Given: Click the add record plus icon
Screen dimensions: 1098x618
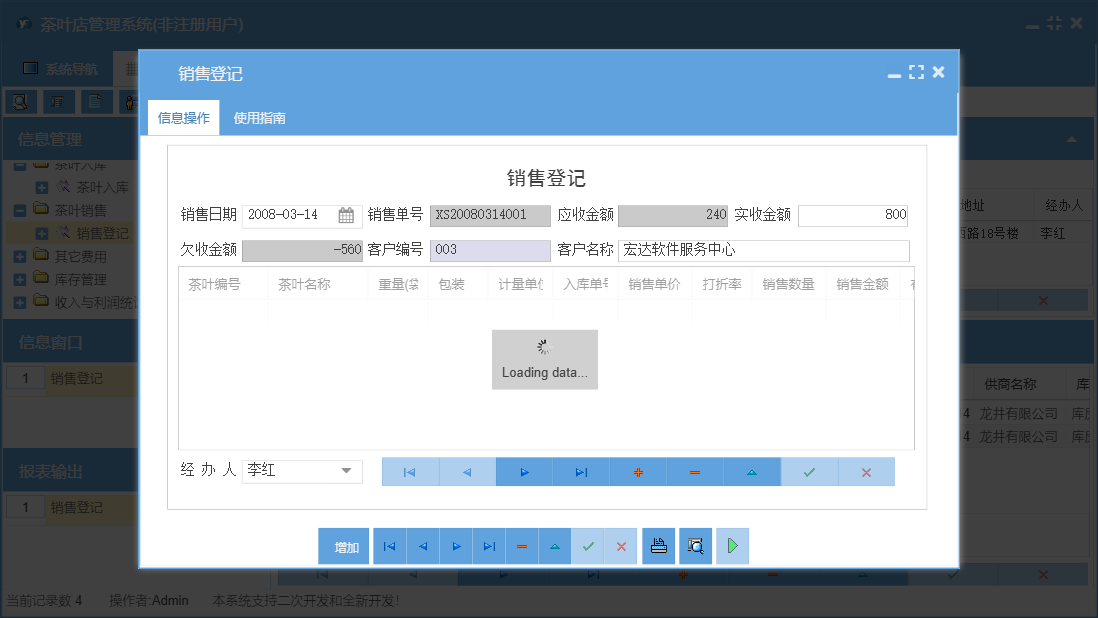Looking at the screenshot, I should tap(638, 471).
